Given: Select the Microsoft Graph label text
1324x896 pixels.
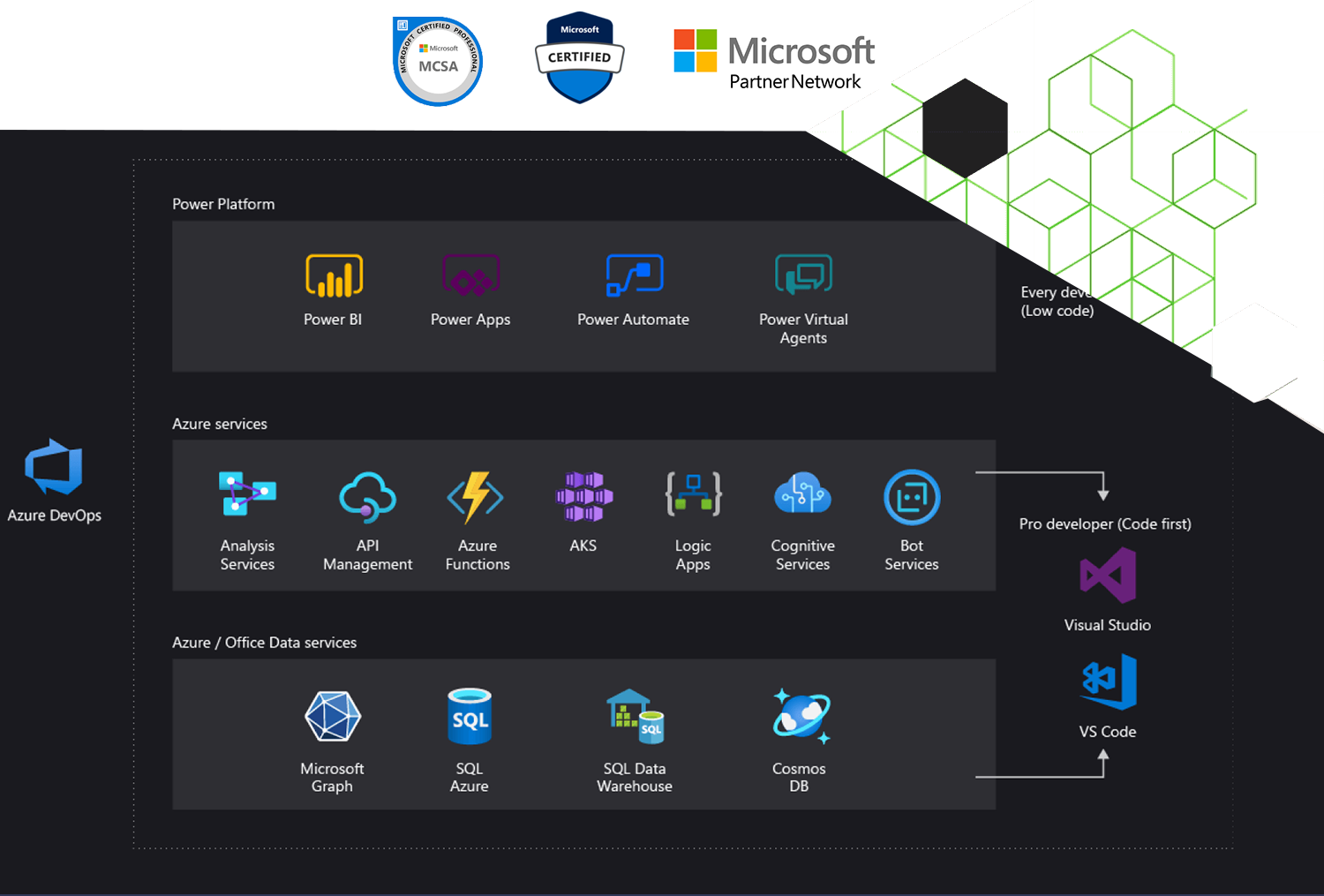Looking at the screenshot, I should tap(332, 777).
